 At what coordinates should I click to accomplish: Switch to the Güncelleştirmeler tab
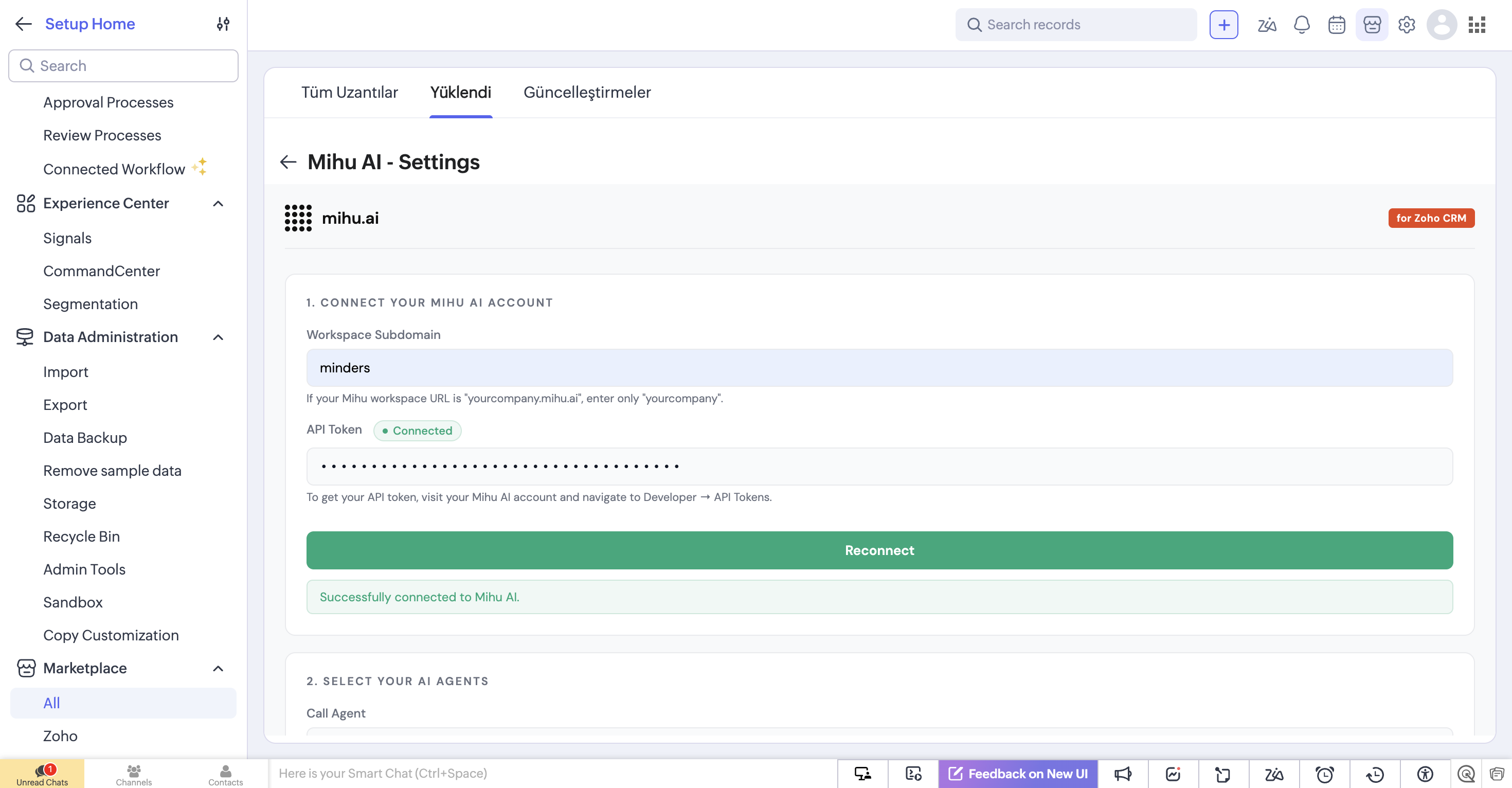[x=587, y=92]
